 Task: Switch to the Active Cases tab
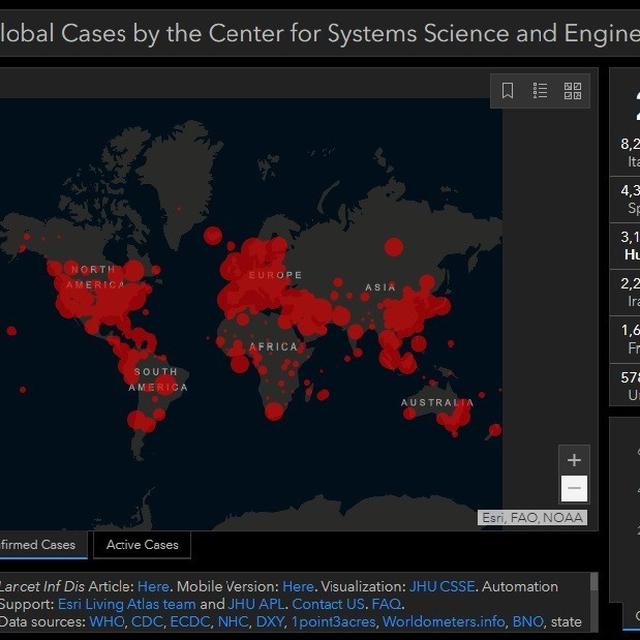[x=142, y=545]
